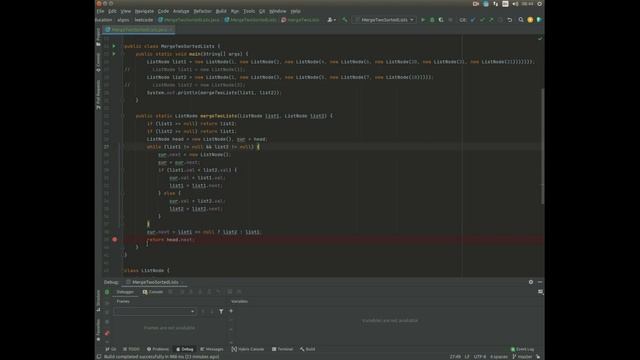This screenshot has width=640, height=360.
Task: Push commits arrow icon in toolbar
Action: 491,20
